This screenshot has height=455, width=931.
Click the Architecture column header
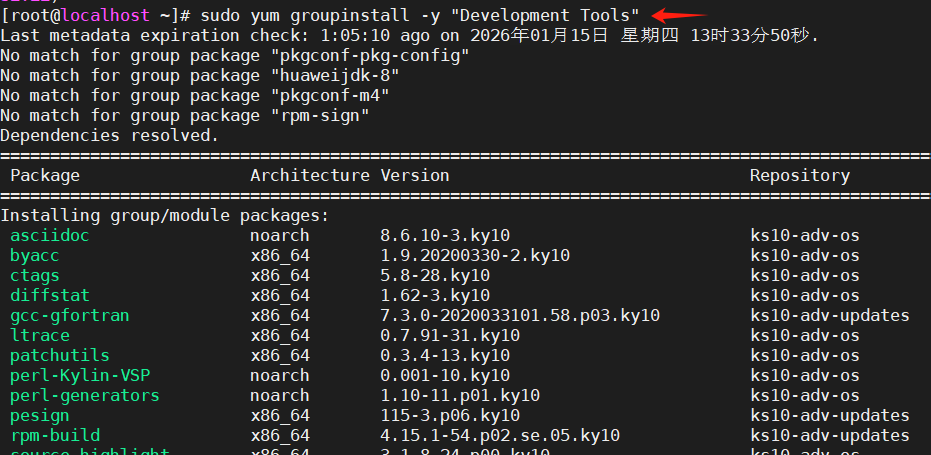(310, 175)
